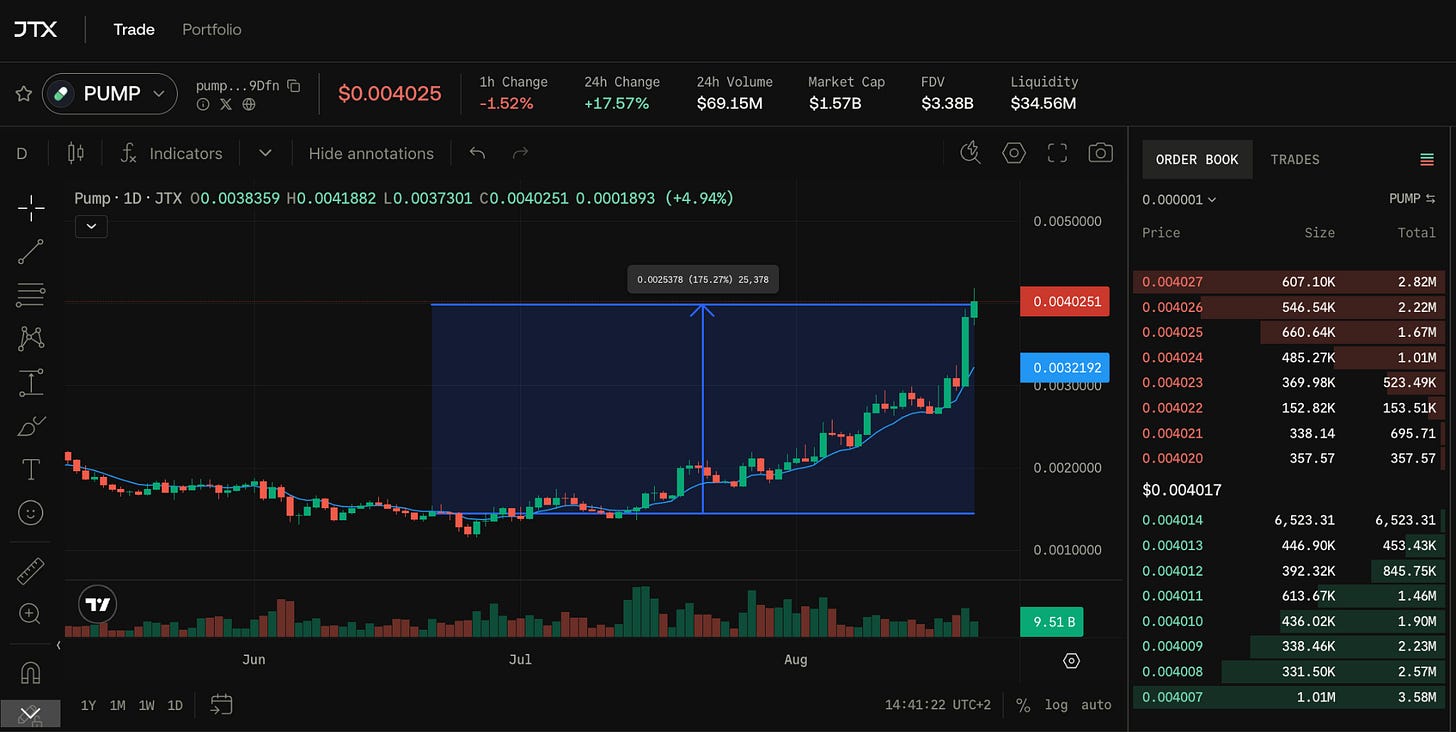1456x732 pixels.
Task: Click the TradingView logo on chart
Action: [x=98, y=604]
